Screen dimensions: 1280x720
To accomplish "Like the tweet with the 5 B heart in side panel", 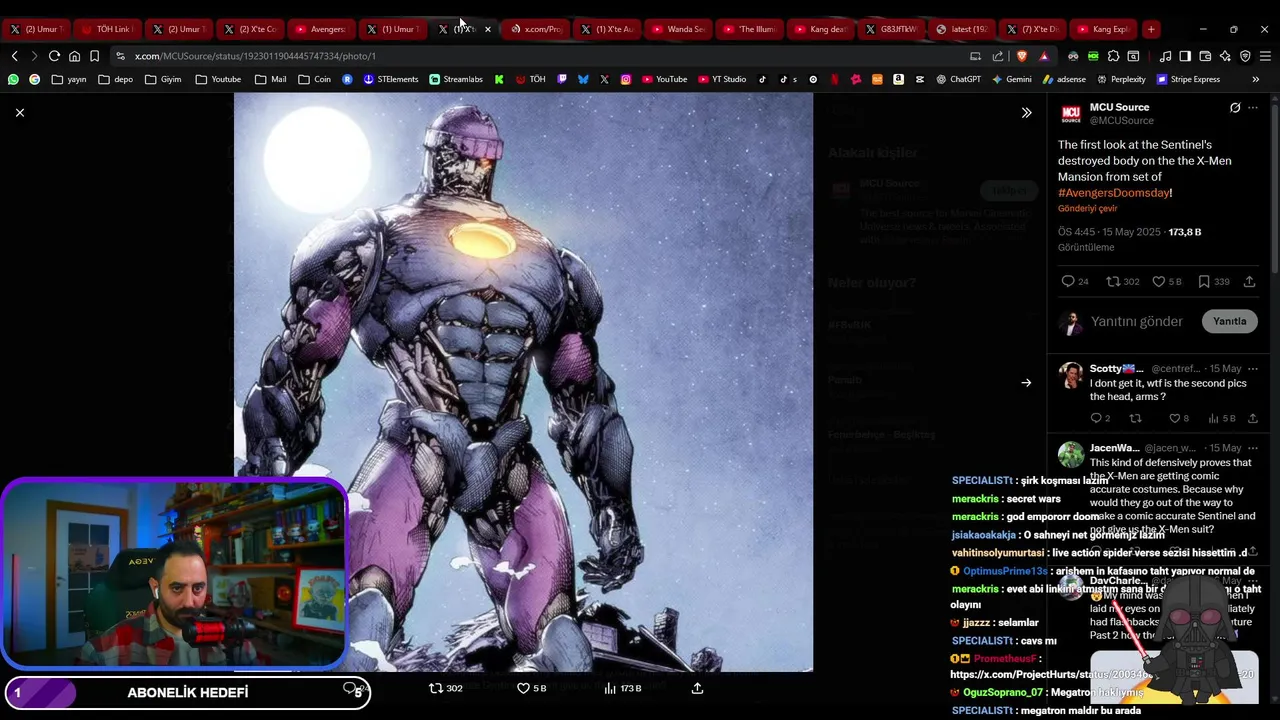I will (1167, 282).
